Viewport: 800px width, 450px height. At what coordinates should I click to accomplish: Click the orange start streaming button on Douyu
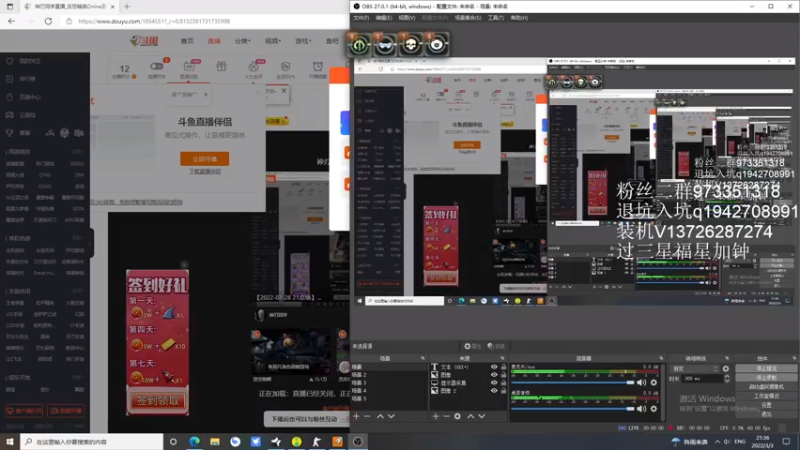(x=205, y=159)
